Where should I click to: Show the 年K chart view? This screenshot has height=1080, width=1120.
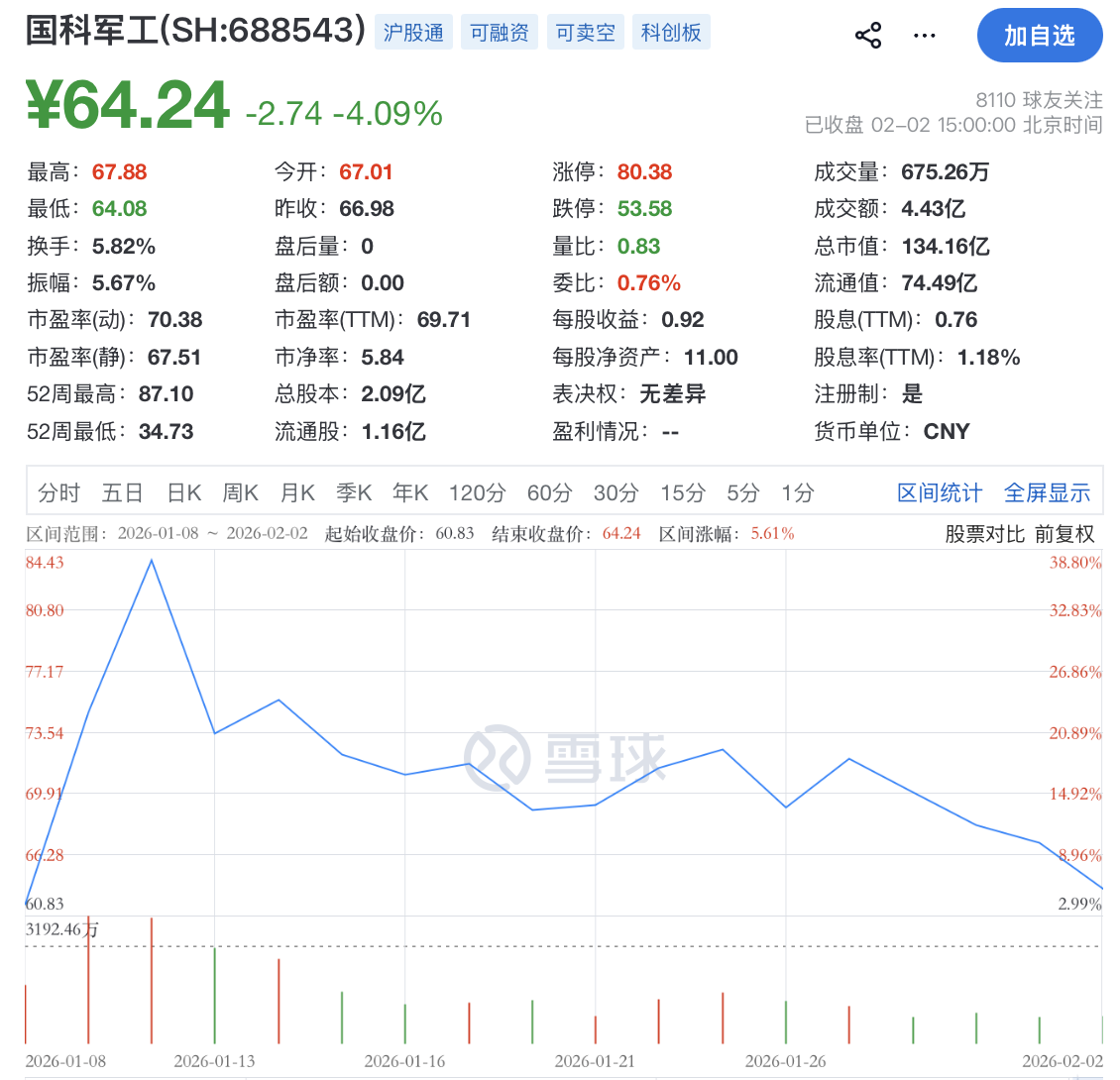point(410,492)
